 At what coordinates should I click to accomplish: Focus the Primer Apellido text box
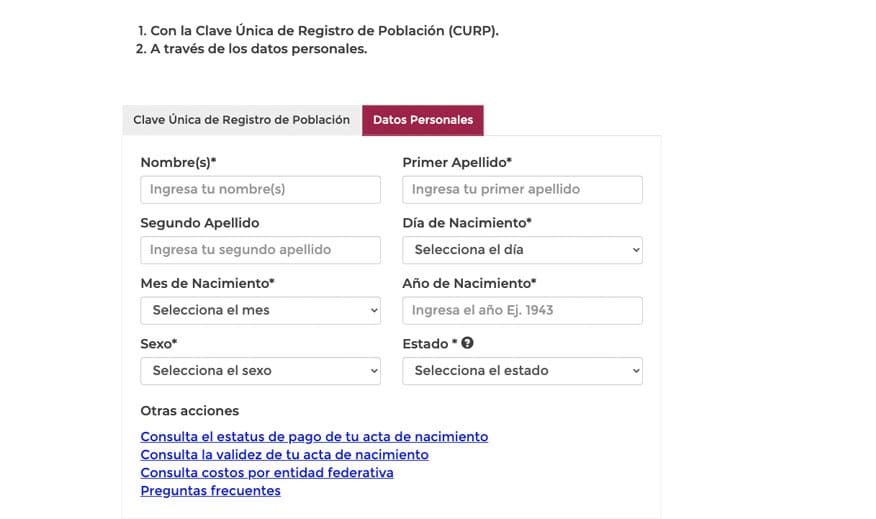tap(522, 189)
